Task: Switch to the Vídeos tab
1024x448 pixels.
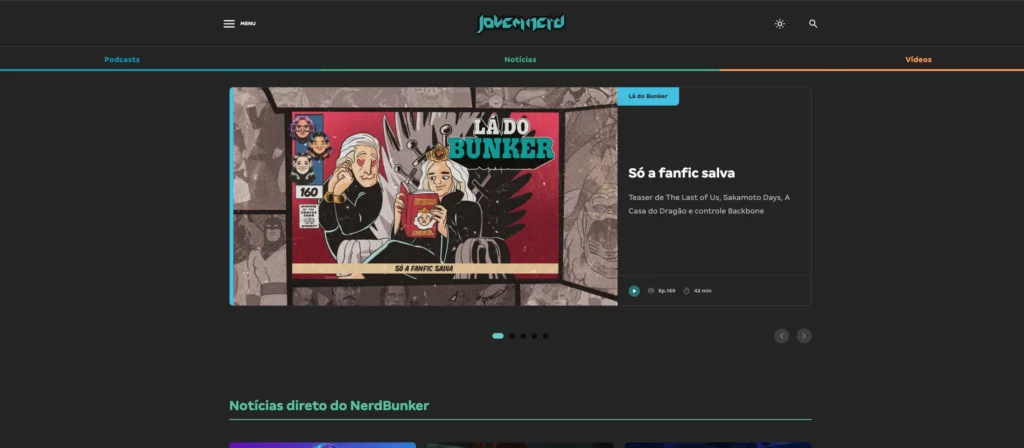Action: coord(918,59)
